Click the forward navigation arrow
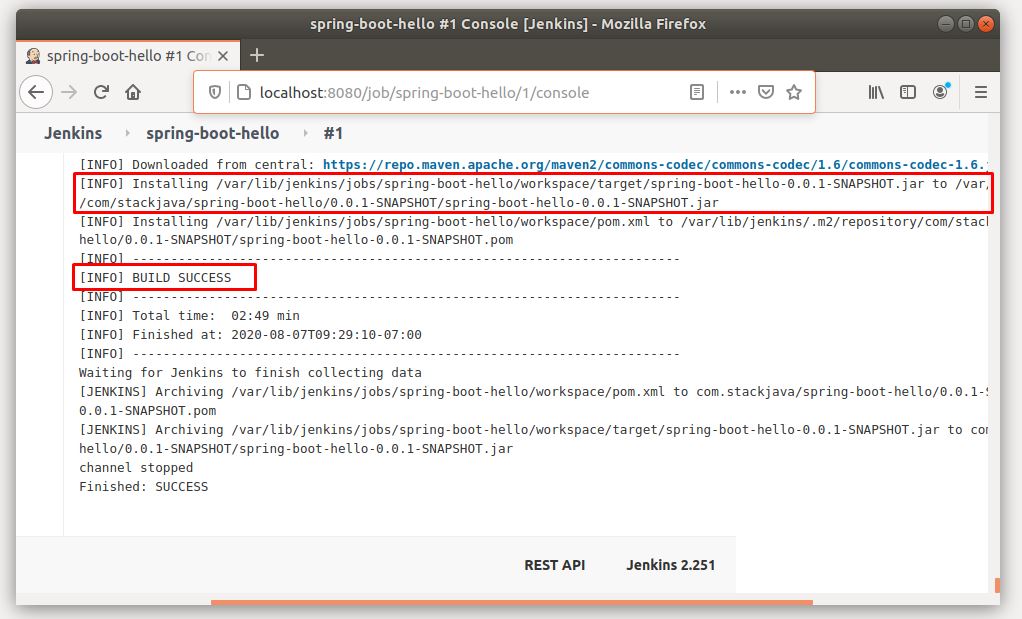 69,92
